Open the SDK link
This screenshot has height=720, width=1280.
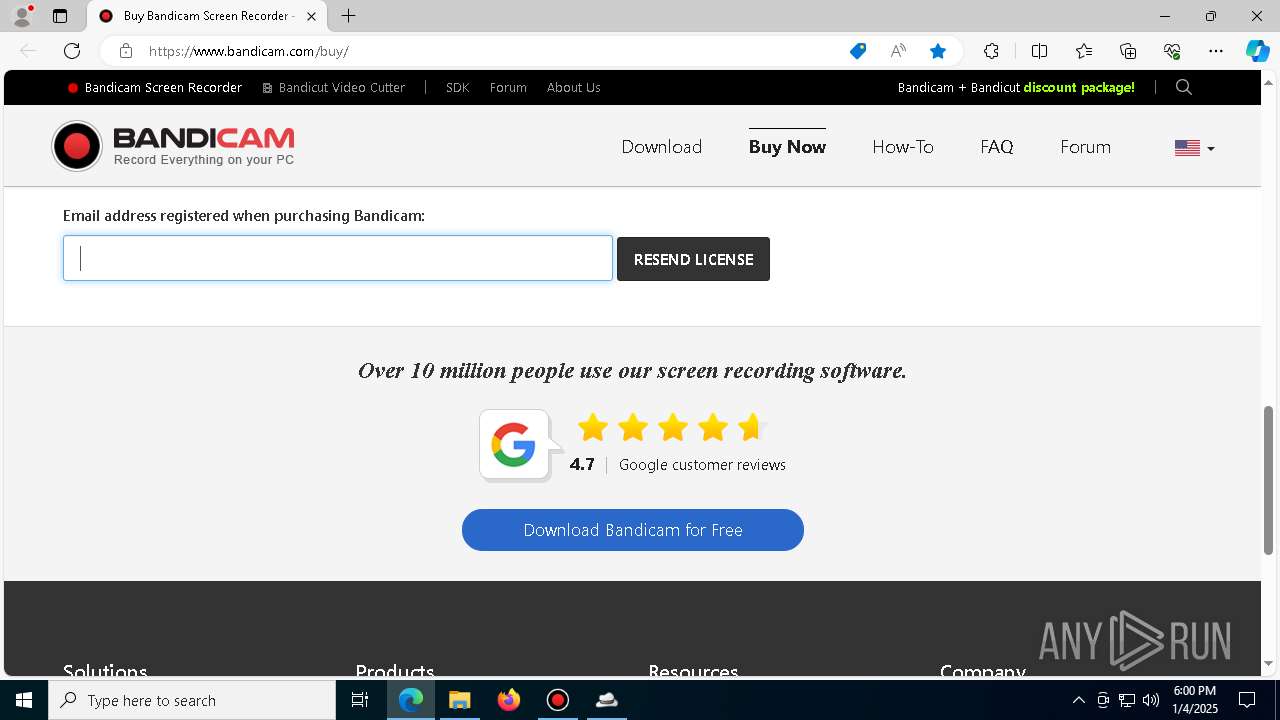[x=457, y=88]
